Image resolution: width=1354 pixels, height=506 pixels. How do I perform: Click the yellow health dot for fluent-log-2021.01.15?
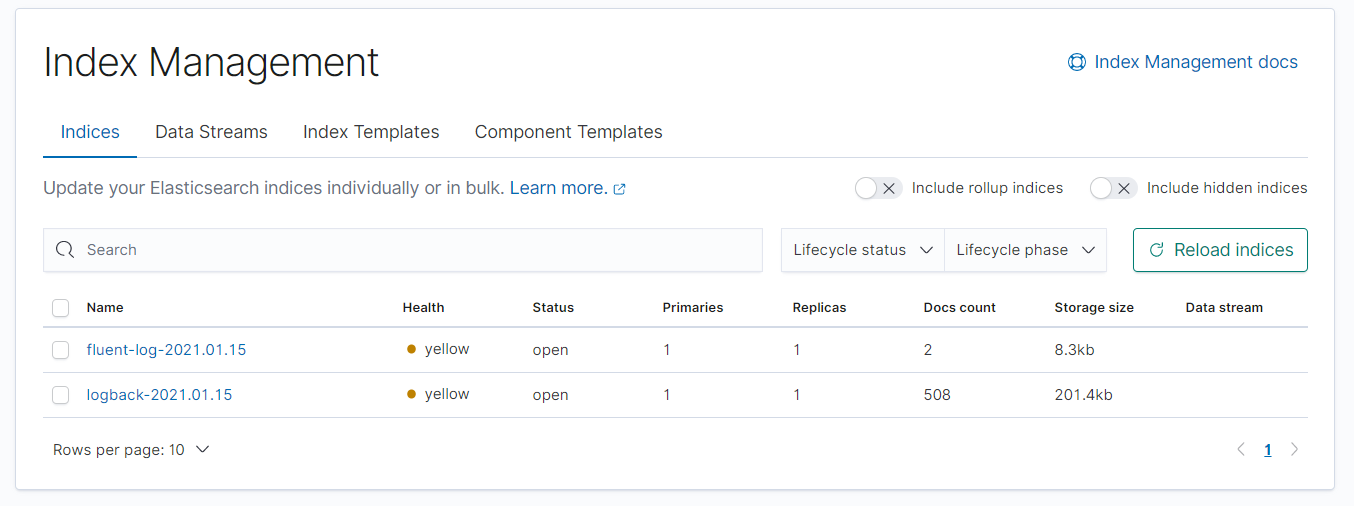coord(411,350)
